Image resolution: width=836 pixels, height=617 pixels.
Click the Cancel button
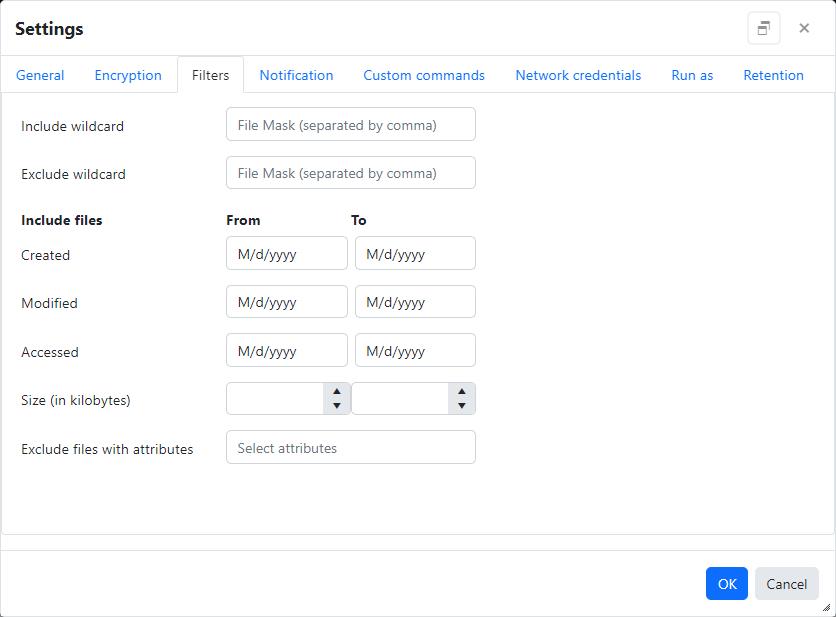[786, 584]
